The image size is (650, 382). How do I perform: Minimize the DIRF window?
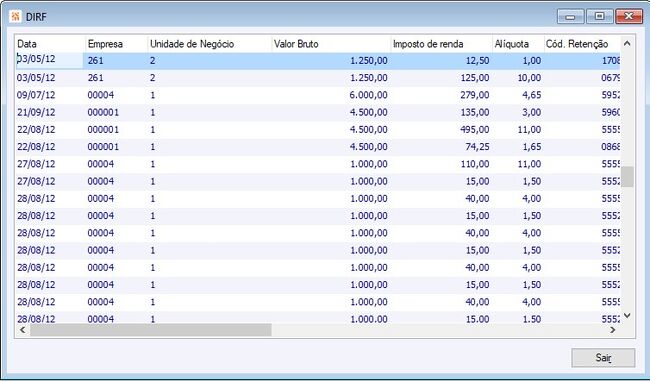pos(570,17)
